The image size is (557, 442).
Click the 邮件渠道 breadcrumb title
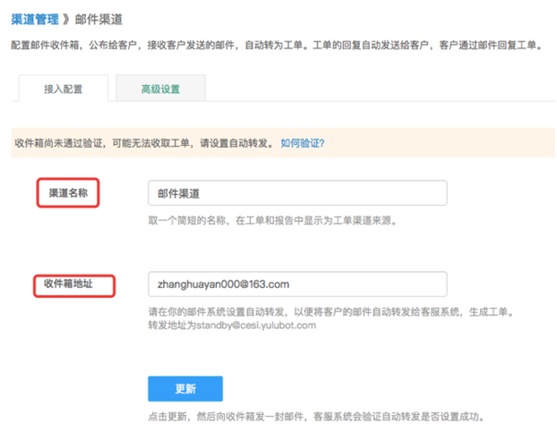(99, 19)
